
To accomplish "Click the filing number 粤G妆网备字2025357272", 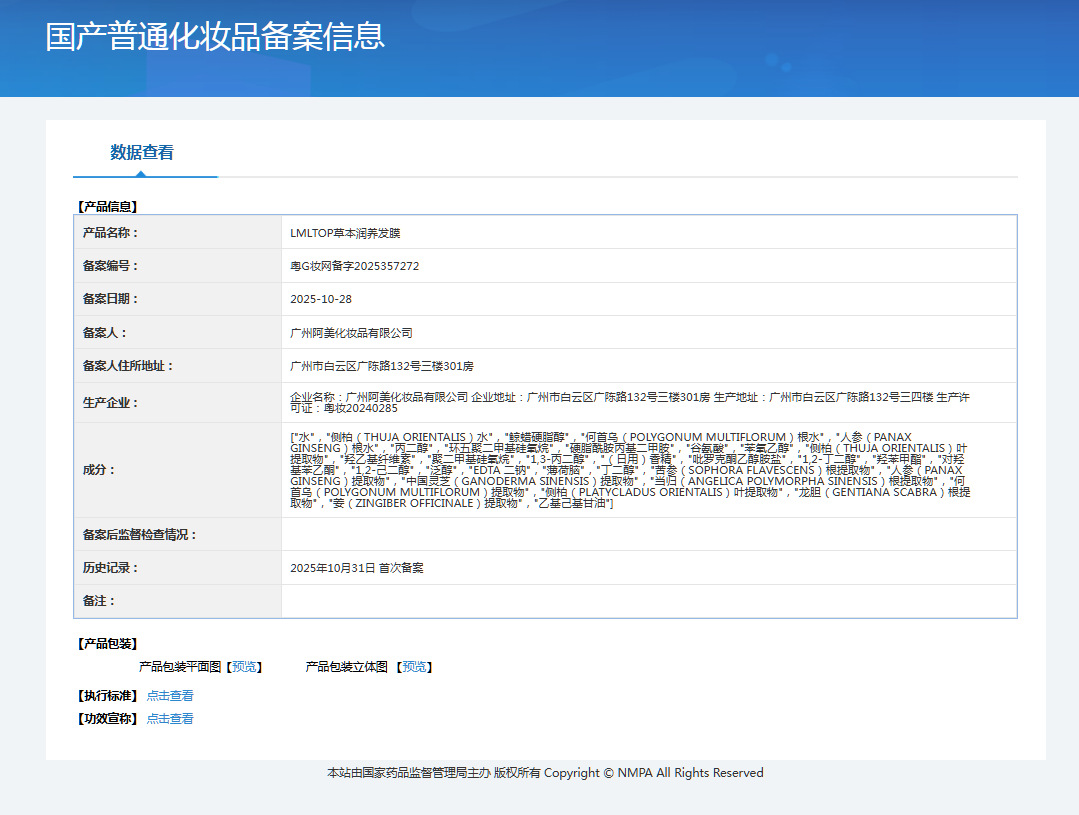I will point(354,266).
